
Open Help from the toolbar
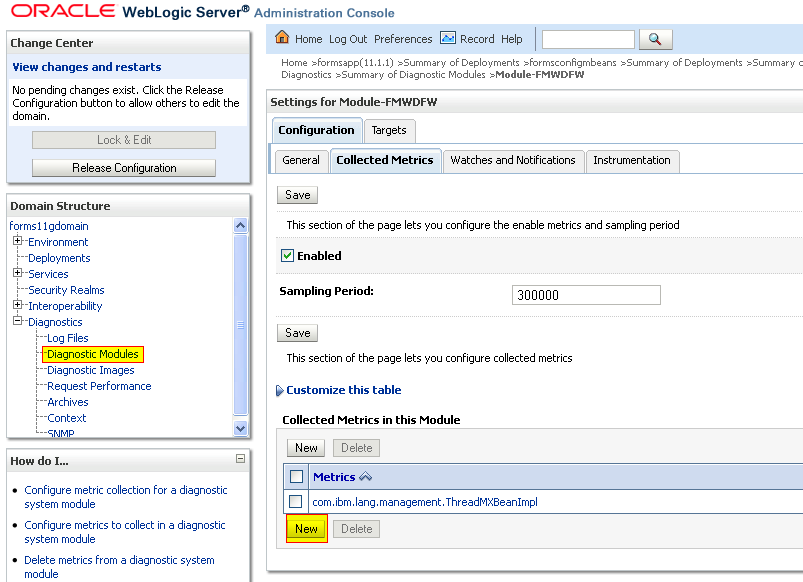pos(512,39)
